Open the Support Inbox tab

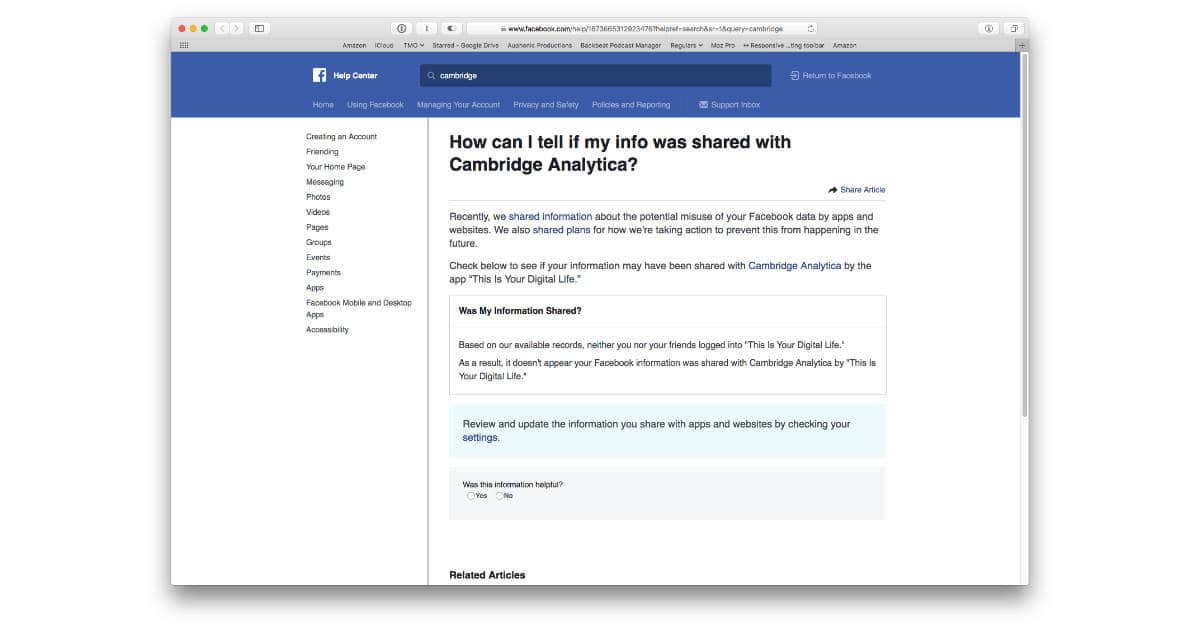point(729,104)
